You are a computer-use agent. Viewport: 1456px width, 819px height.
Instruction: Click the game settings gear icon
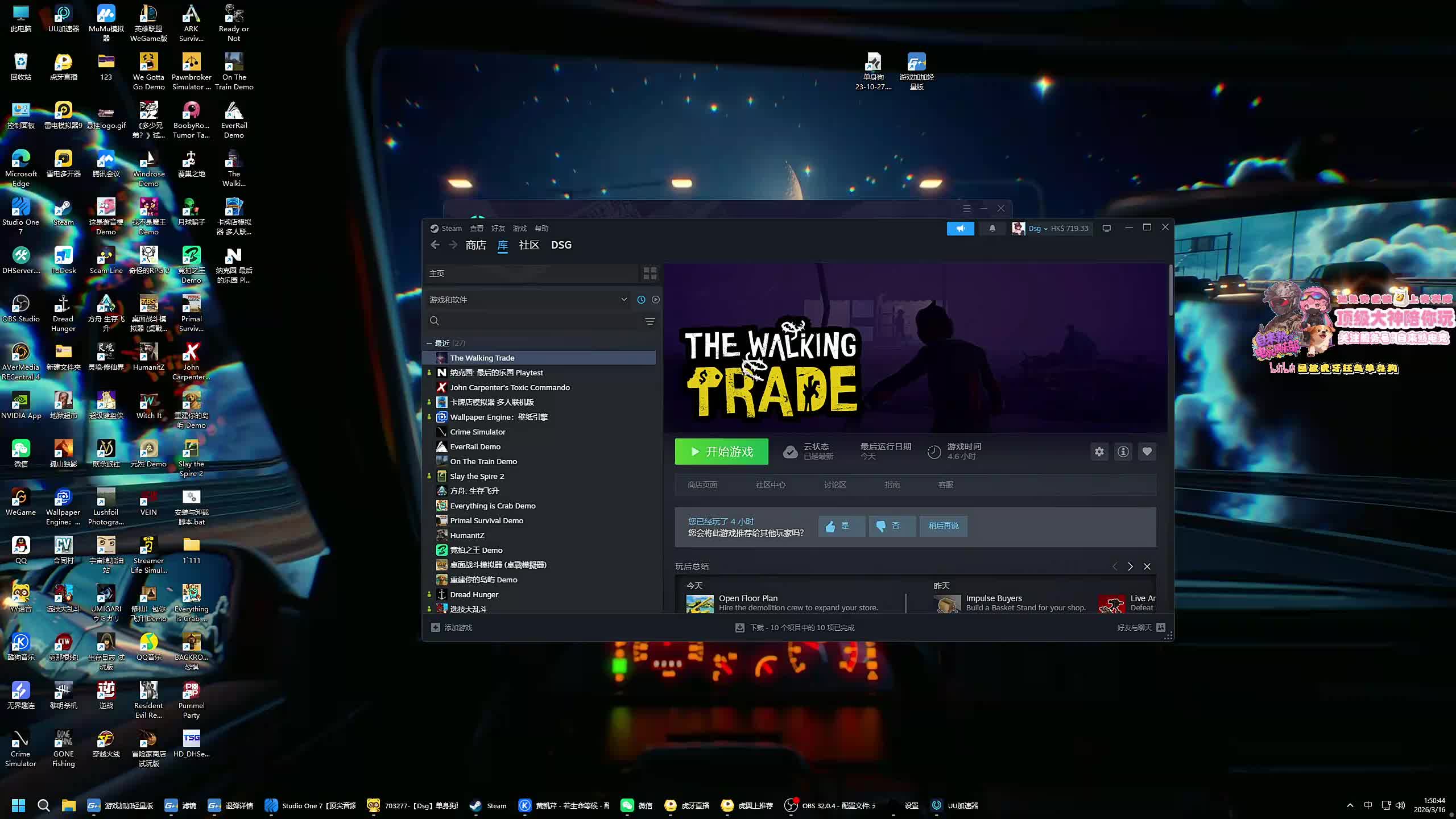click(1099, 452)
